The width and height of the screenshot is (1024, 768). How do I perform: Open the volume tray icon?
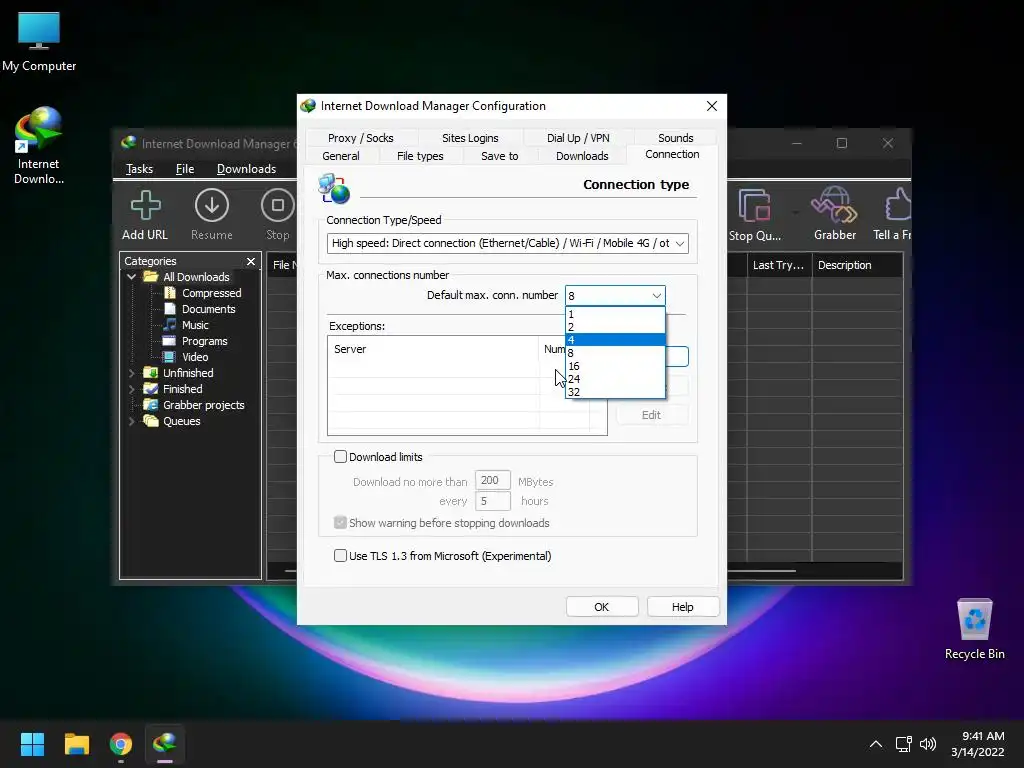coord(927,744)
